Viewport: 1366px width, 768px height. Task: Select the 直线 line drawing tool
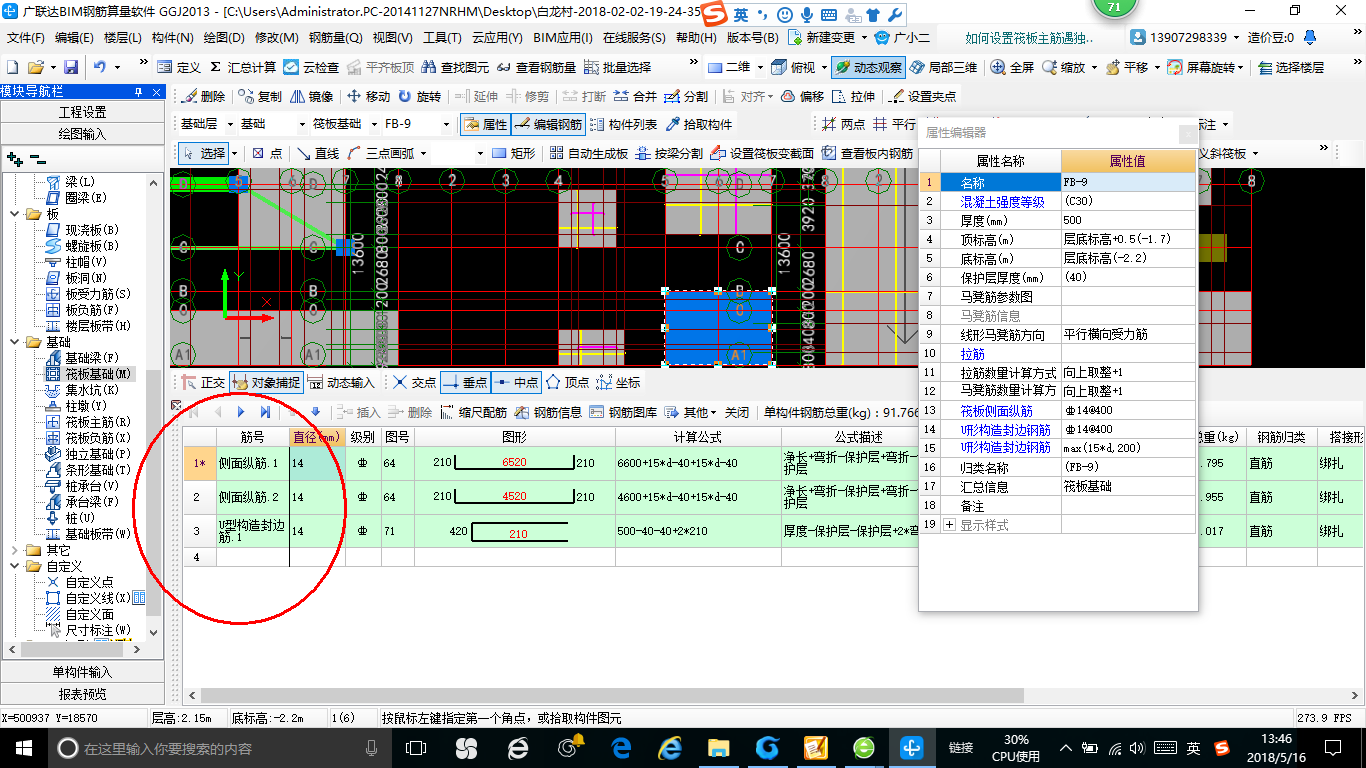pyautogui.click(x=317, y=153)
